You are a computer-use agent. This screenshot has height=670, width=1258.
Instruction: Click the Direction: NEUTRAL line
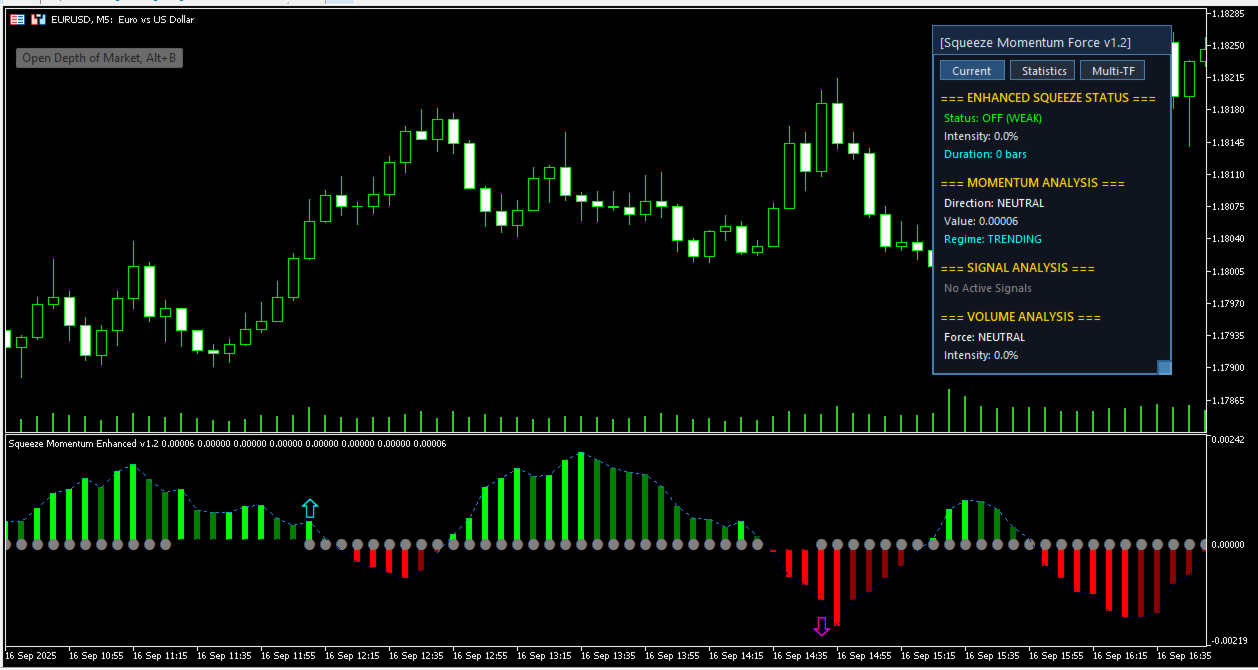pyautogui.click(x=994, y=203)
